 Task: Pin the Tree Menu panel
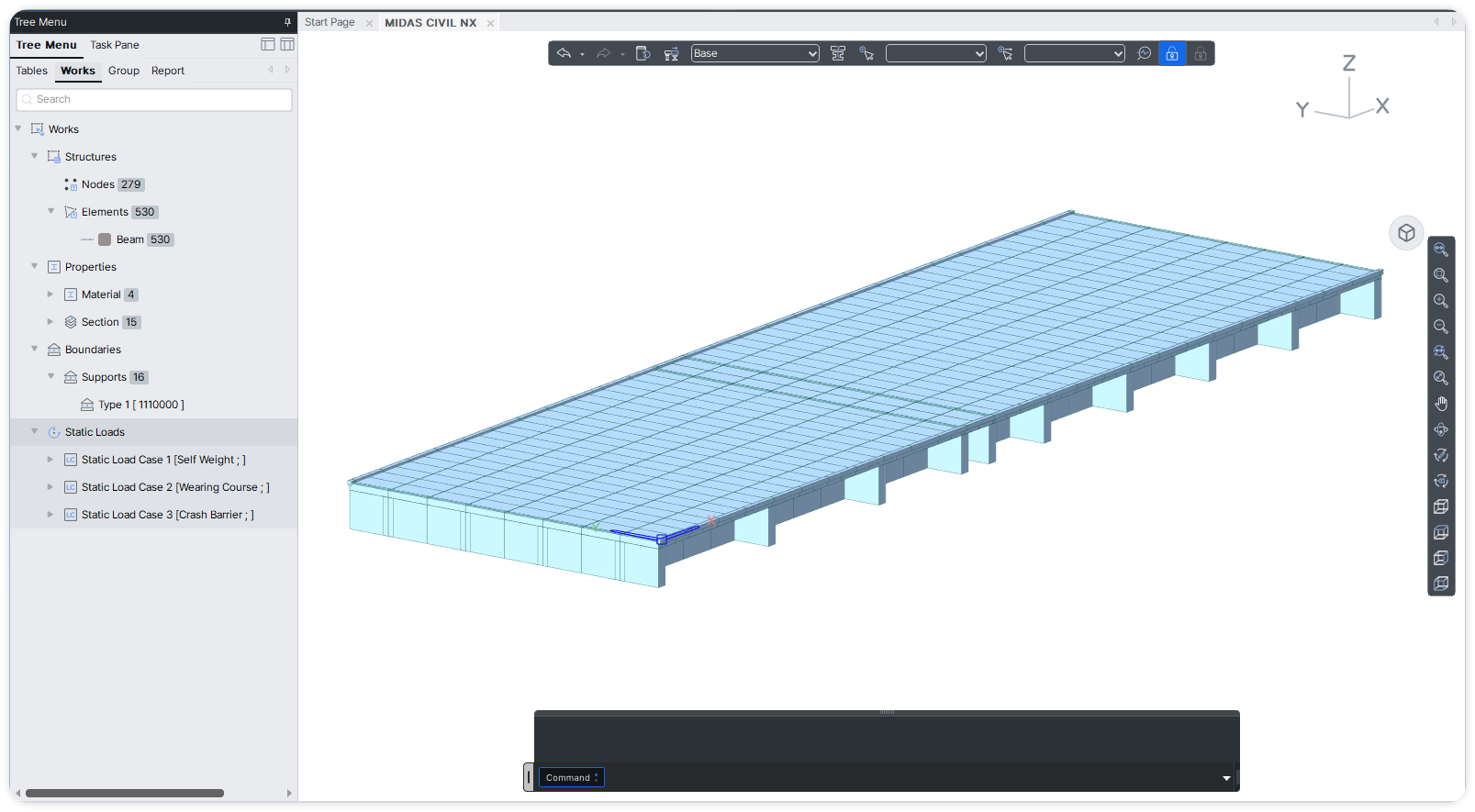click(287, 22)
